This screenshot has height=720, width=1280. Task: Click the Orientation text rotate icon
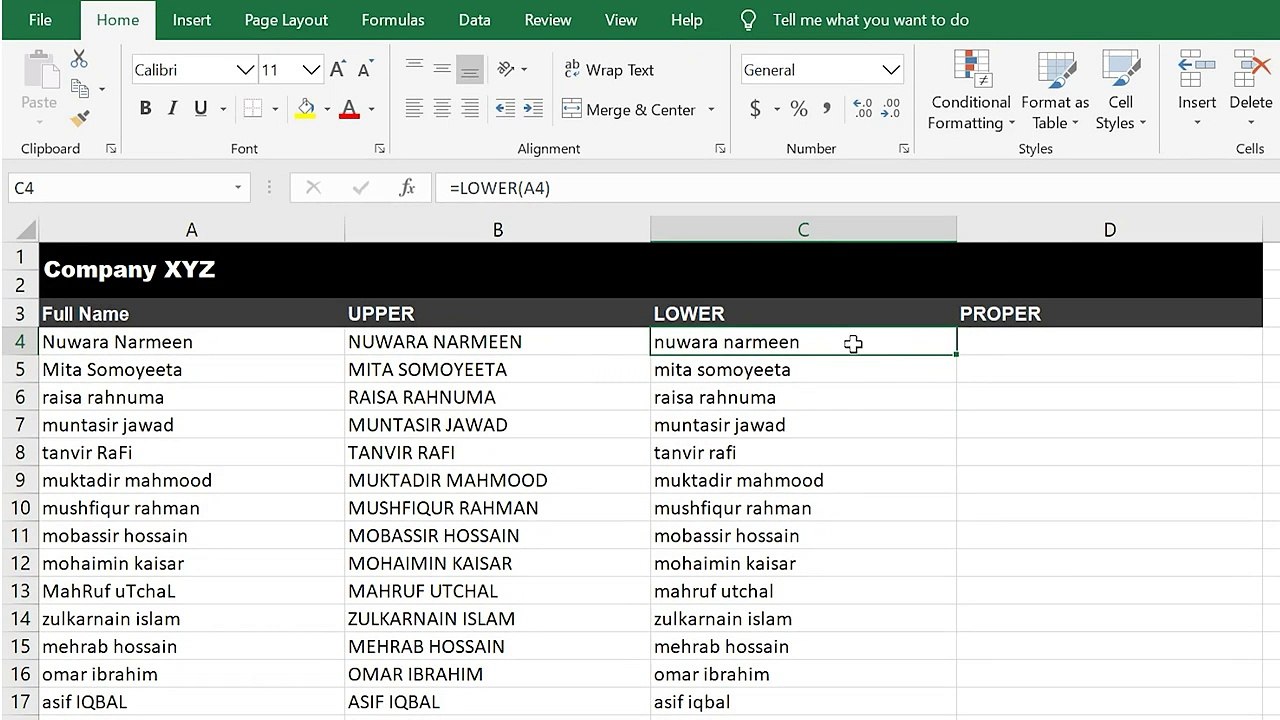point(506,68)
